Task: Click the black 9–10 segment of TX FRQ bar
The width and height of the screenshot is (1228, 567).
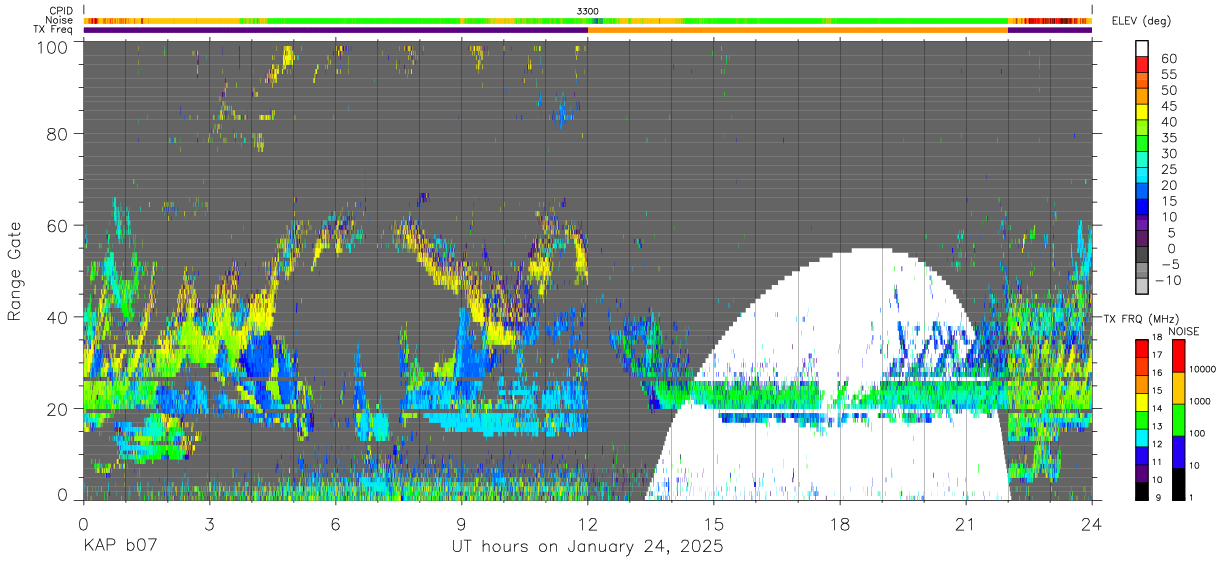Action: pos(1142,491)
